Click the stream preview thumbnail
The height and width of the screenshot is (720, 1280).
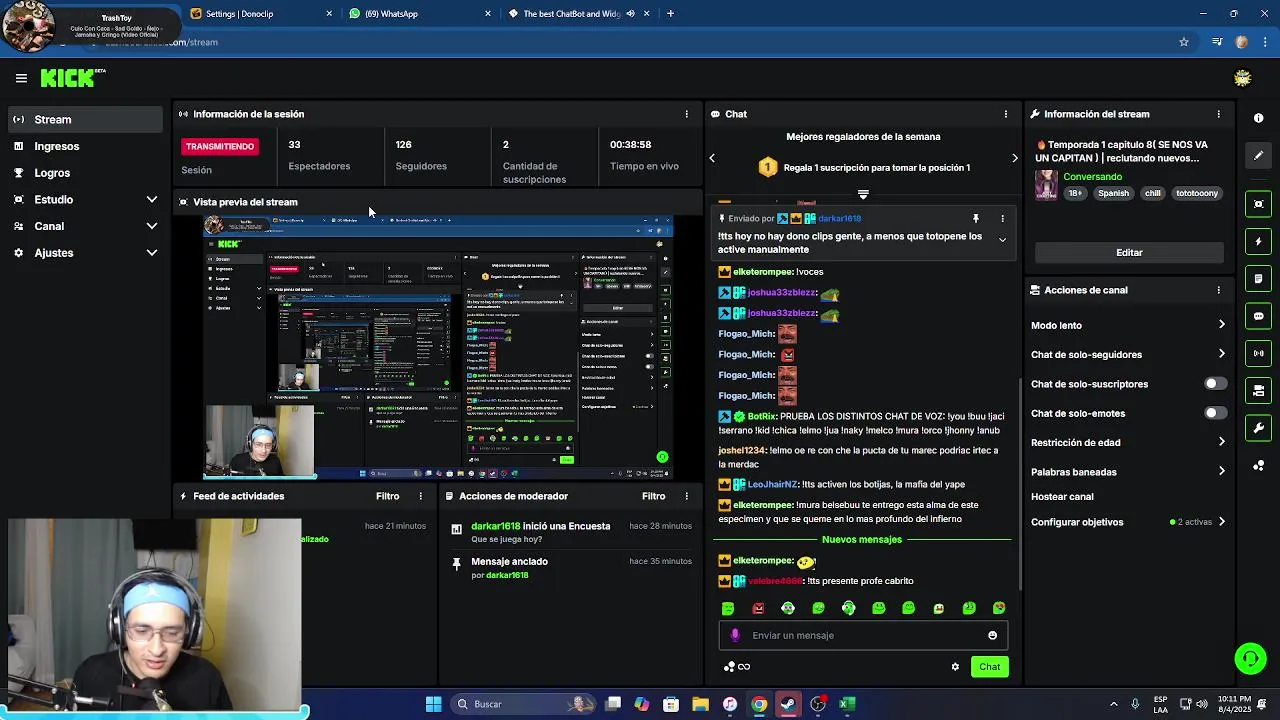[x=438, y=347]
